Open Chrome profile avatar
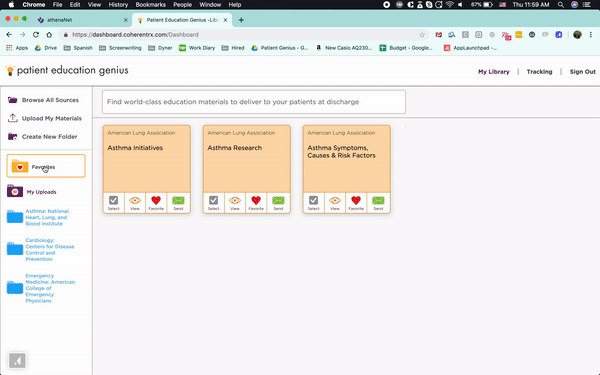The image size is (600, 375). 577,34
